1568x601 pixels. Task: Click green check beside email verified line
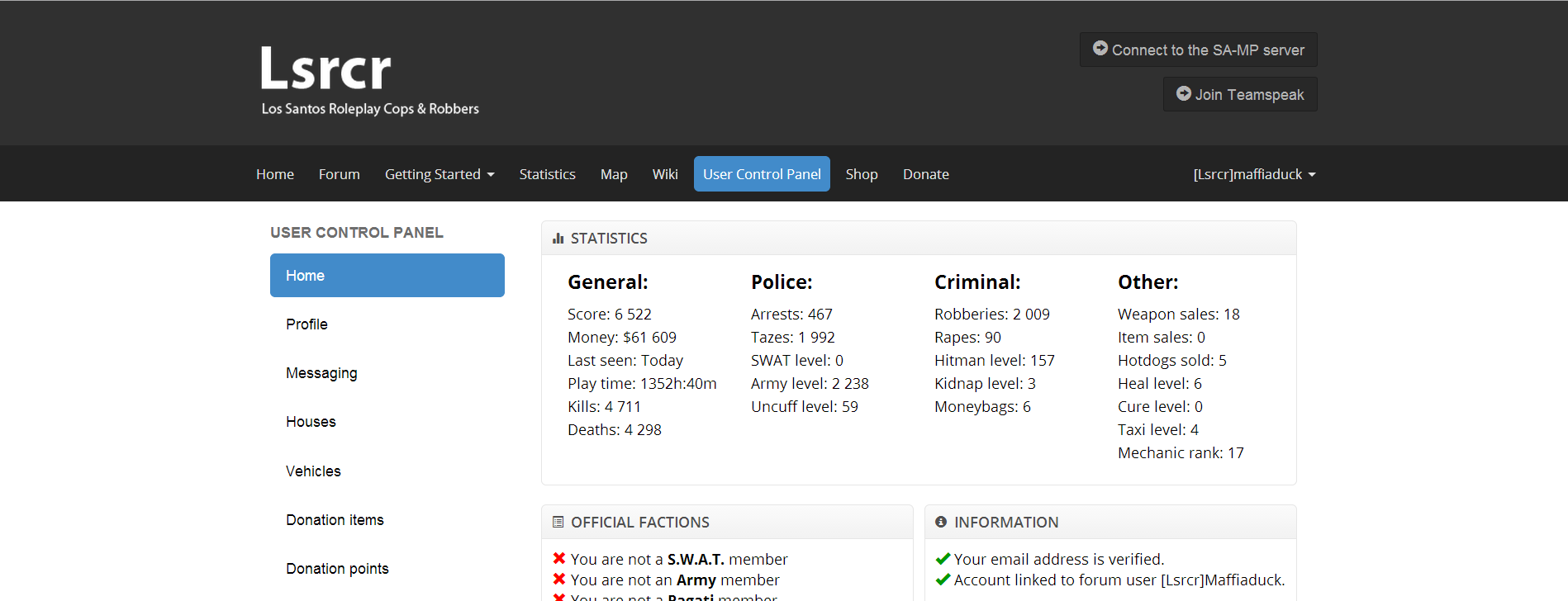943,559
